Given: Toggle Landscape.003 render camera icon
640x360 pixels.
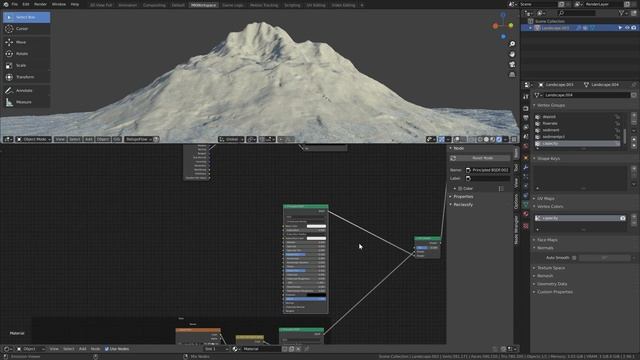Looking at the screenshot, I should [x=633, y=28].
